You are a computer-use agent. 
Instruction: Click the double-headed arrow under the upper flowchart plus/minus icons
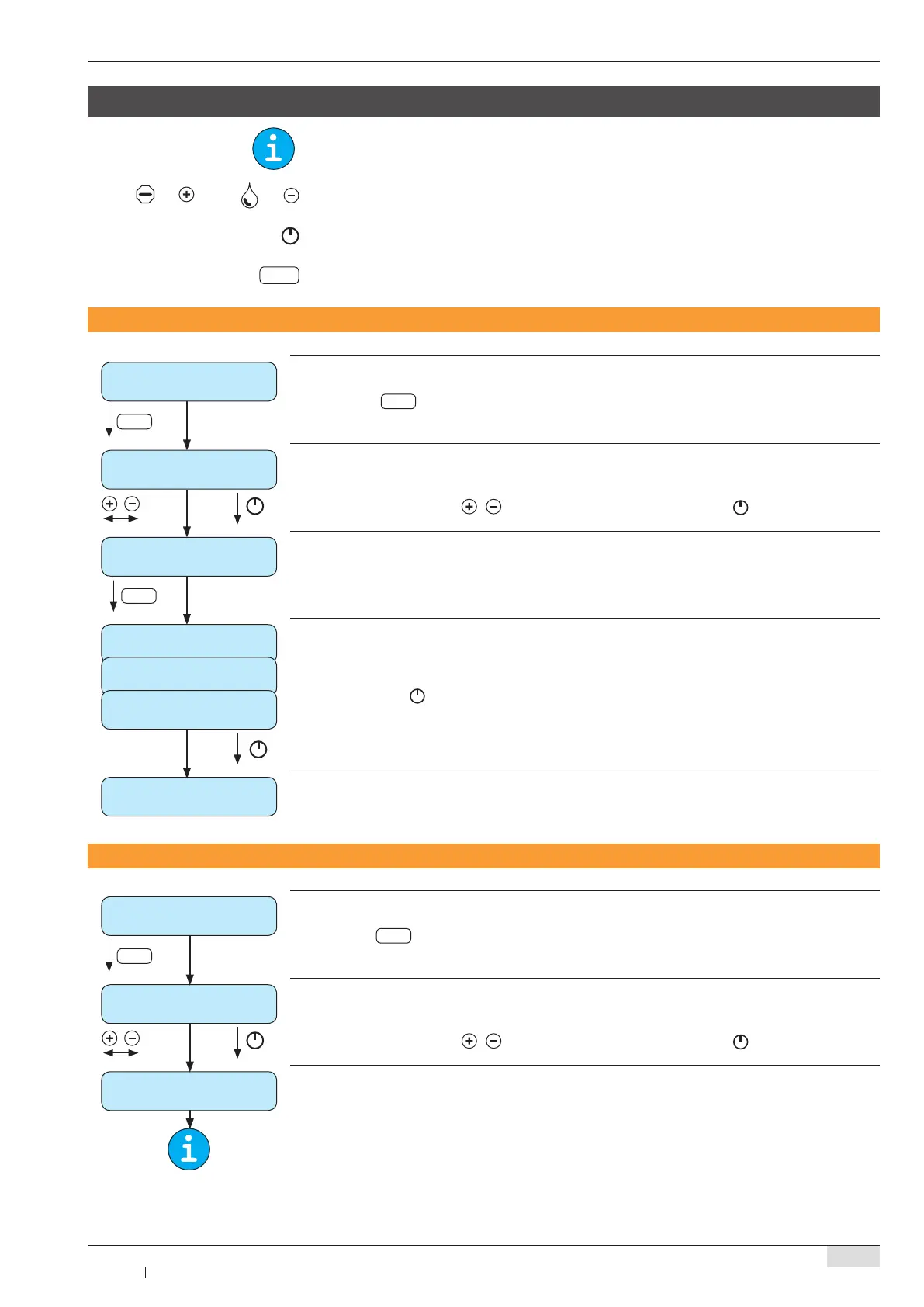click(120, 518)
